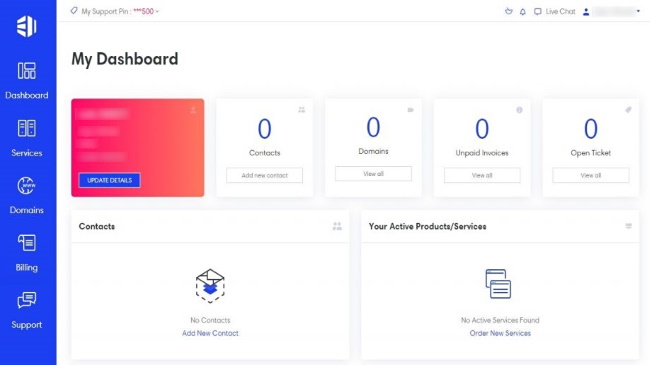650x365 pixels.
Task: Go to Support in the sidebar menu
Action: tap(27, 325)
